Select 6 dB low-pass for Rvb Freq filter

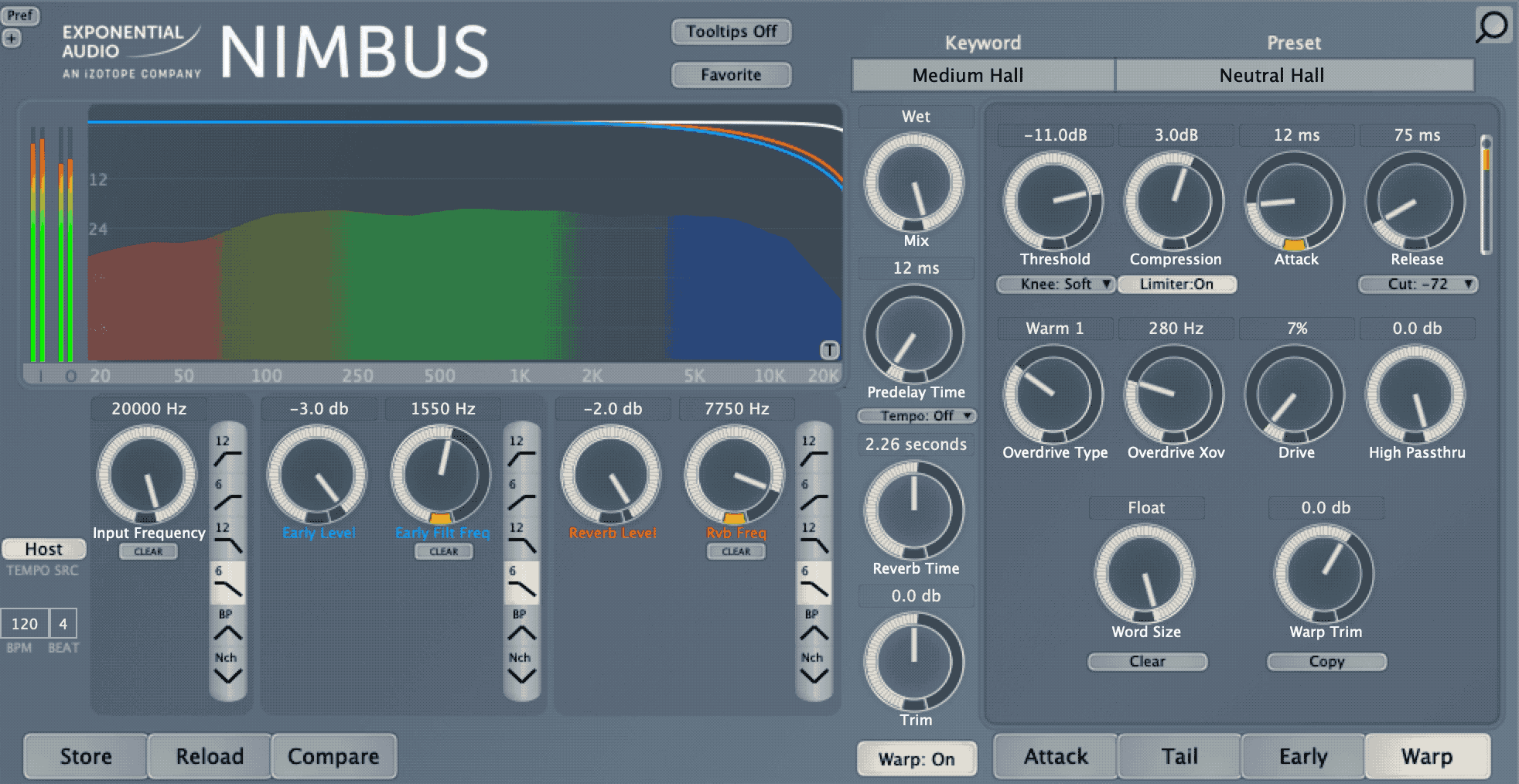point(814,582)
